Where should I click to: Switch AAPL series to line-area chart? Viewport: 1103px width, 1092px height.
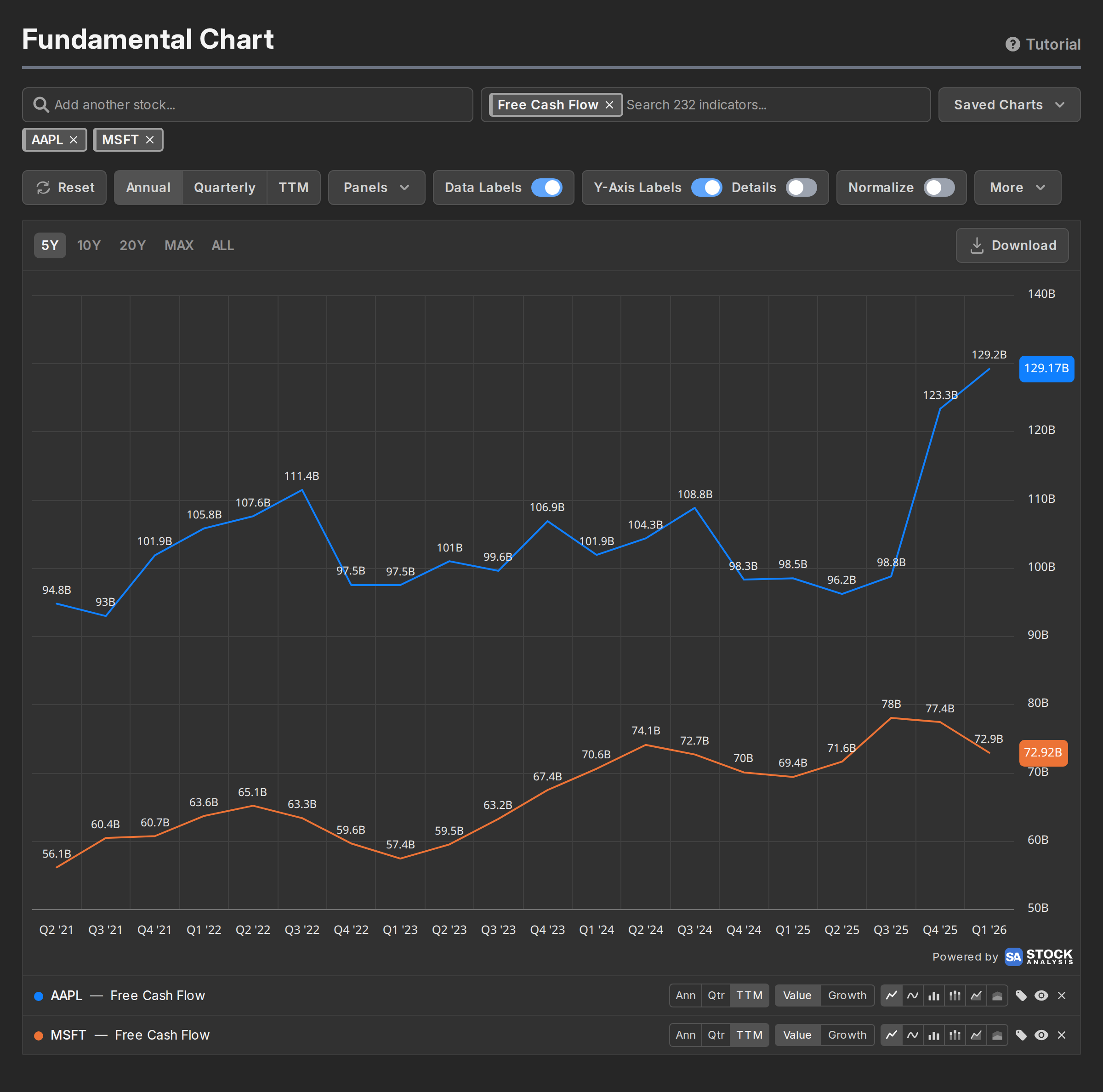(976, 995)
